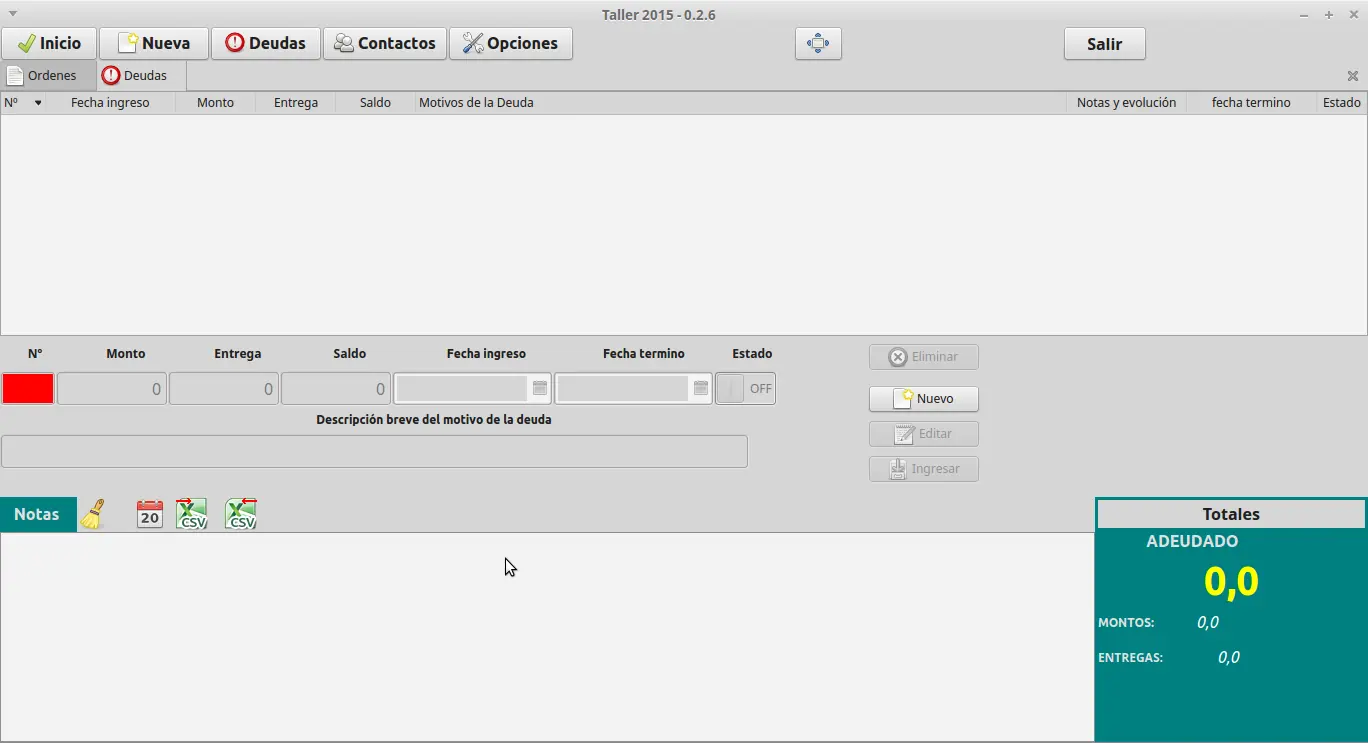
Task: Maximize the window with the plus button
Action: 1329,15
